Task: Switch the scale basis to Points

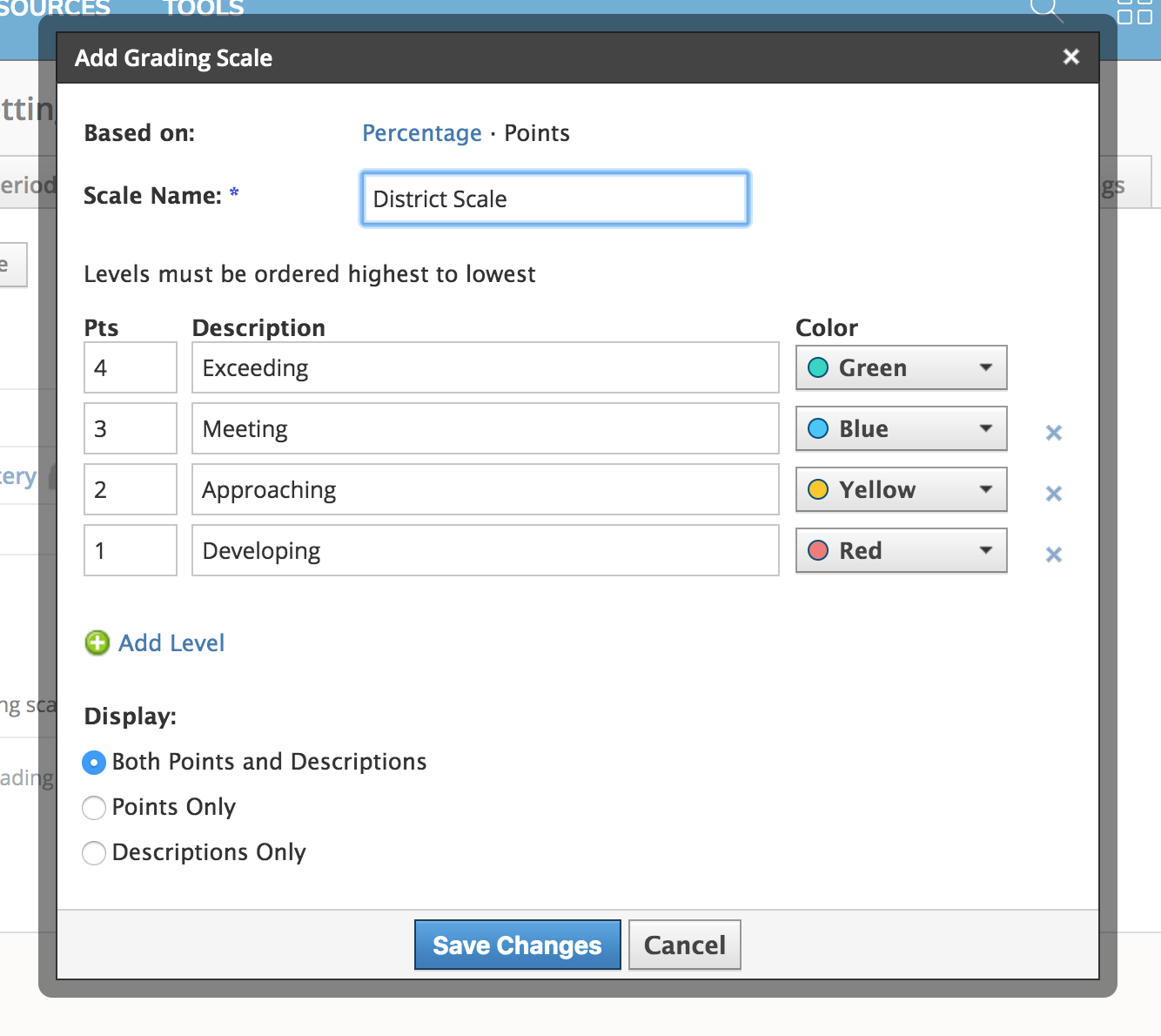Action: [536, 132]
